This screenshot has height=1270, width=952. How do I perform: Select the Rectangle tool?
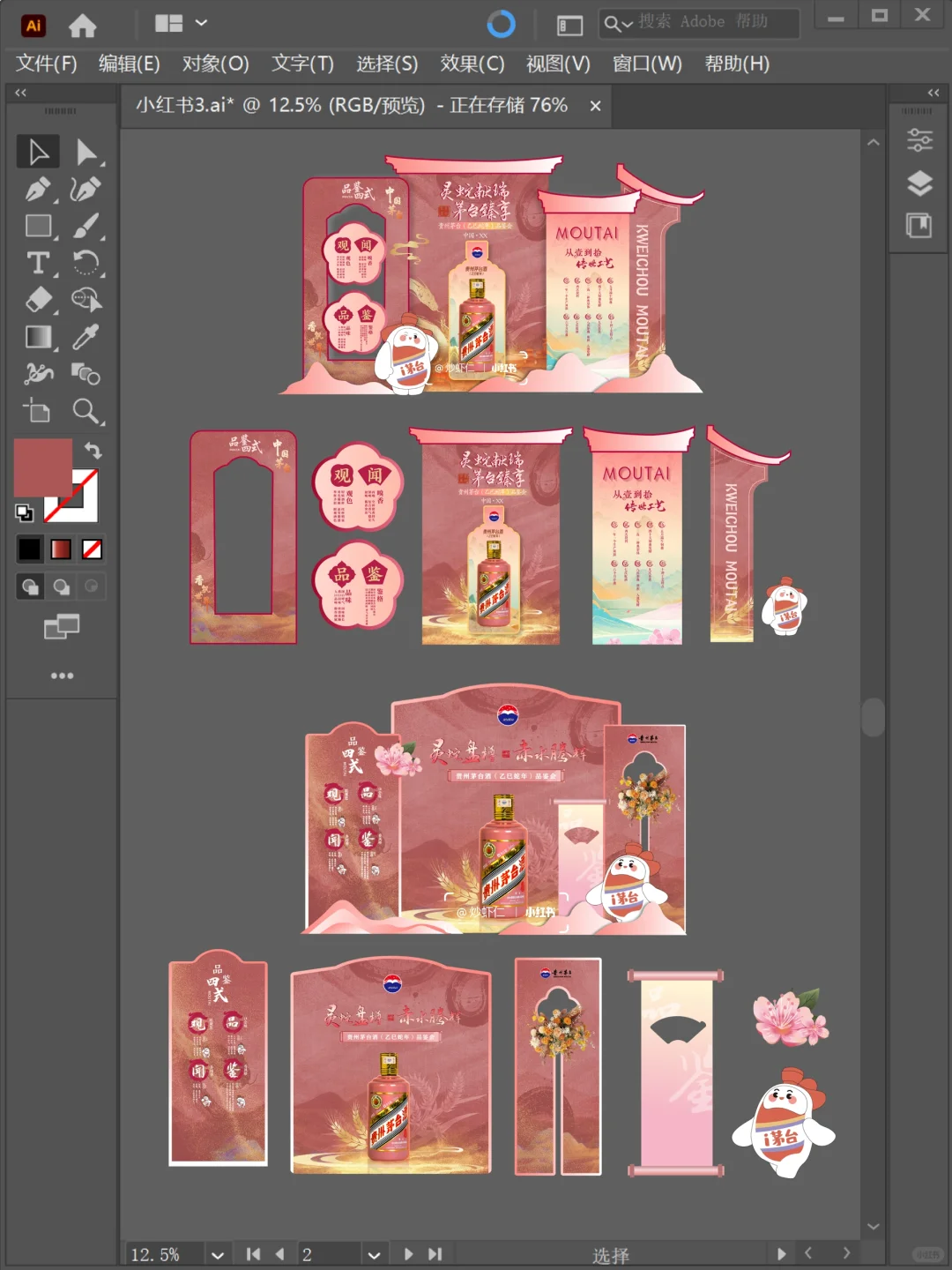pyautogui.click(x=38, y=226)
